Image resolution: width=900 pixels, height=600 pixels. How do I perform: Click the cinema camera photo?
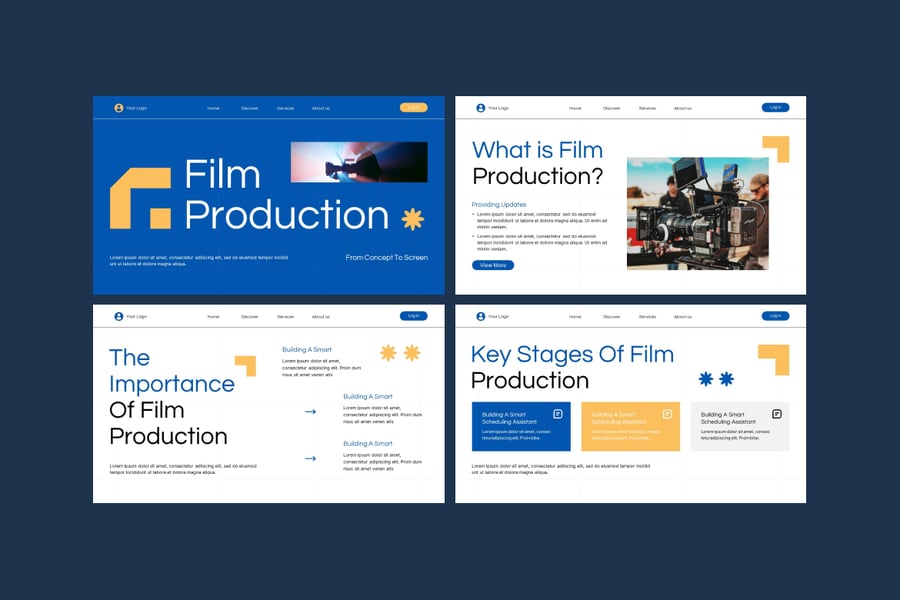pyautogui.click(x=697, y=213)
